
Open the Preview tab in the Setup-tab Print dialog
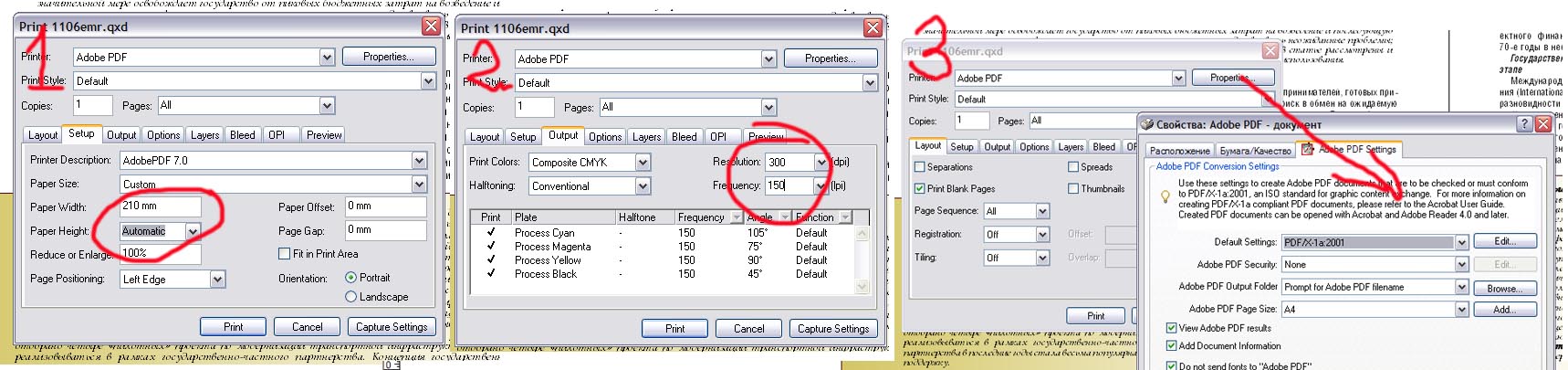click(324, 135)
